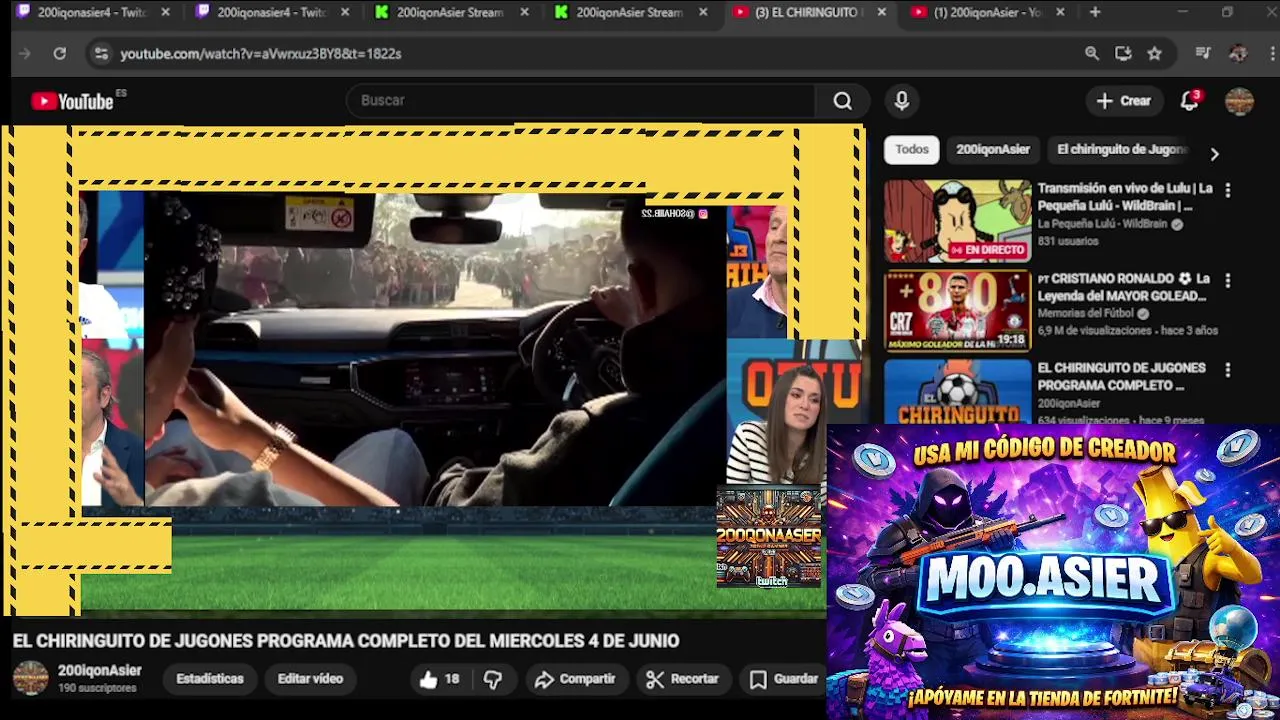Open the 200iqonAsier channel avatar below video
Image resolution: width=1280 pixels, height=720 pixels.
pos(30,678)
